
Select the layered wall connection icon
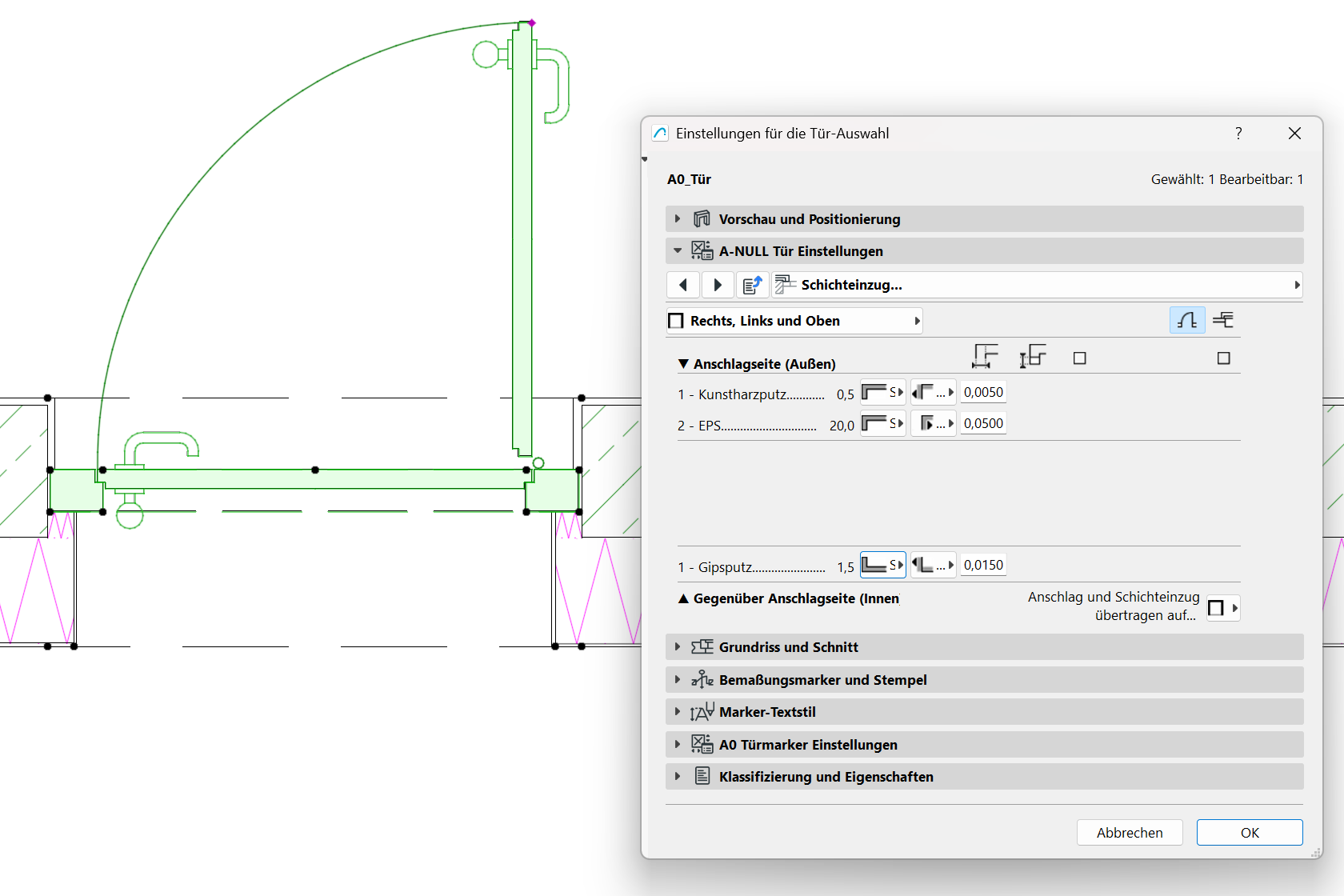pos(1223,321)
